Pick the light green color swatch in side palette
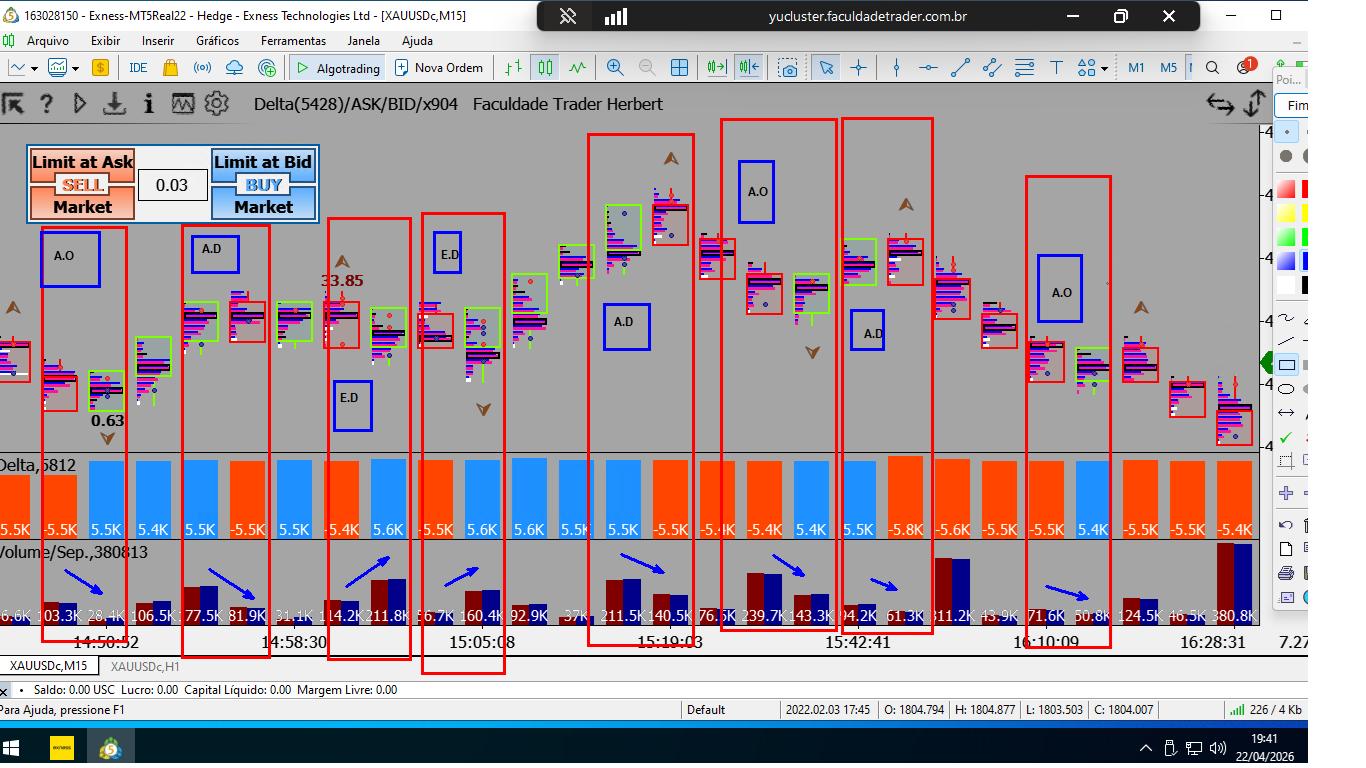This screenshot has width=1366, height=768. coord(1286,237)
